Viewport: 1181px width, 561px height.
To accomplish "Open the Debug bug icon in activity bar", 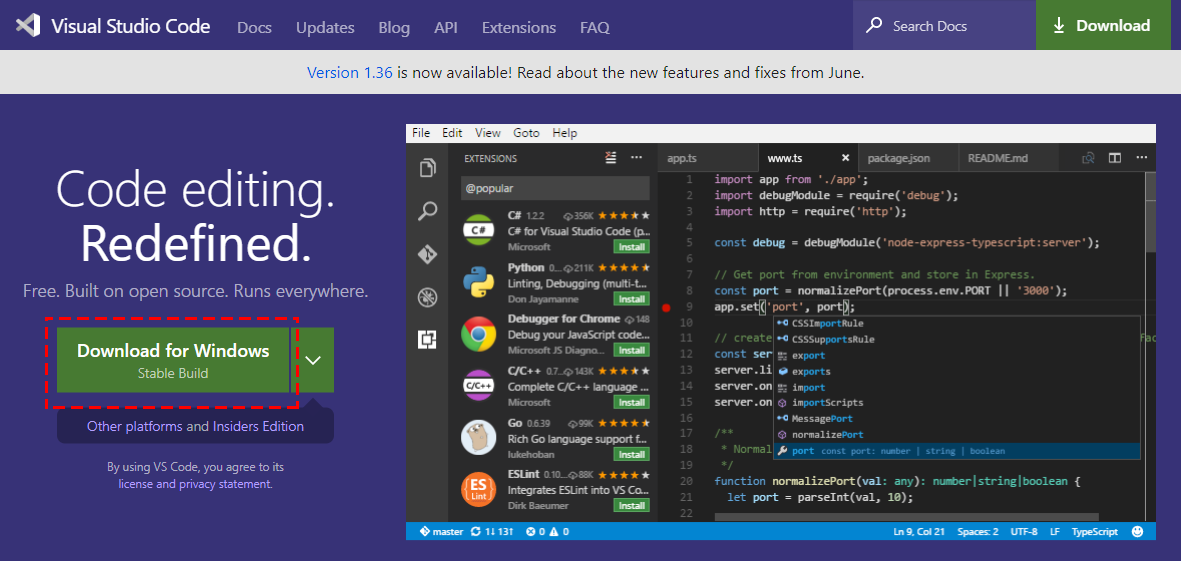I will click(x=427, y=297).
